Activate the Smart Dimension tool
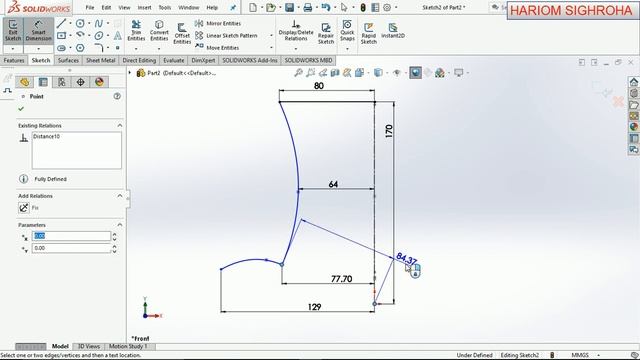The image size is (640, 360). tap(38, 31)
